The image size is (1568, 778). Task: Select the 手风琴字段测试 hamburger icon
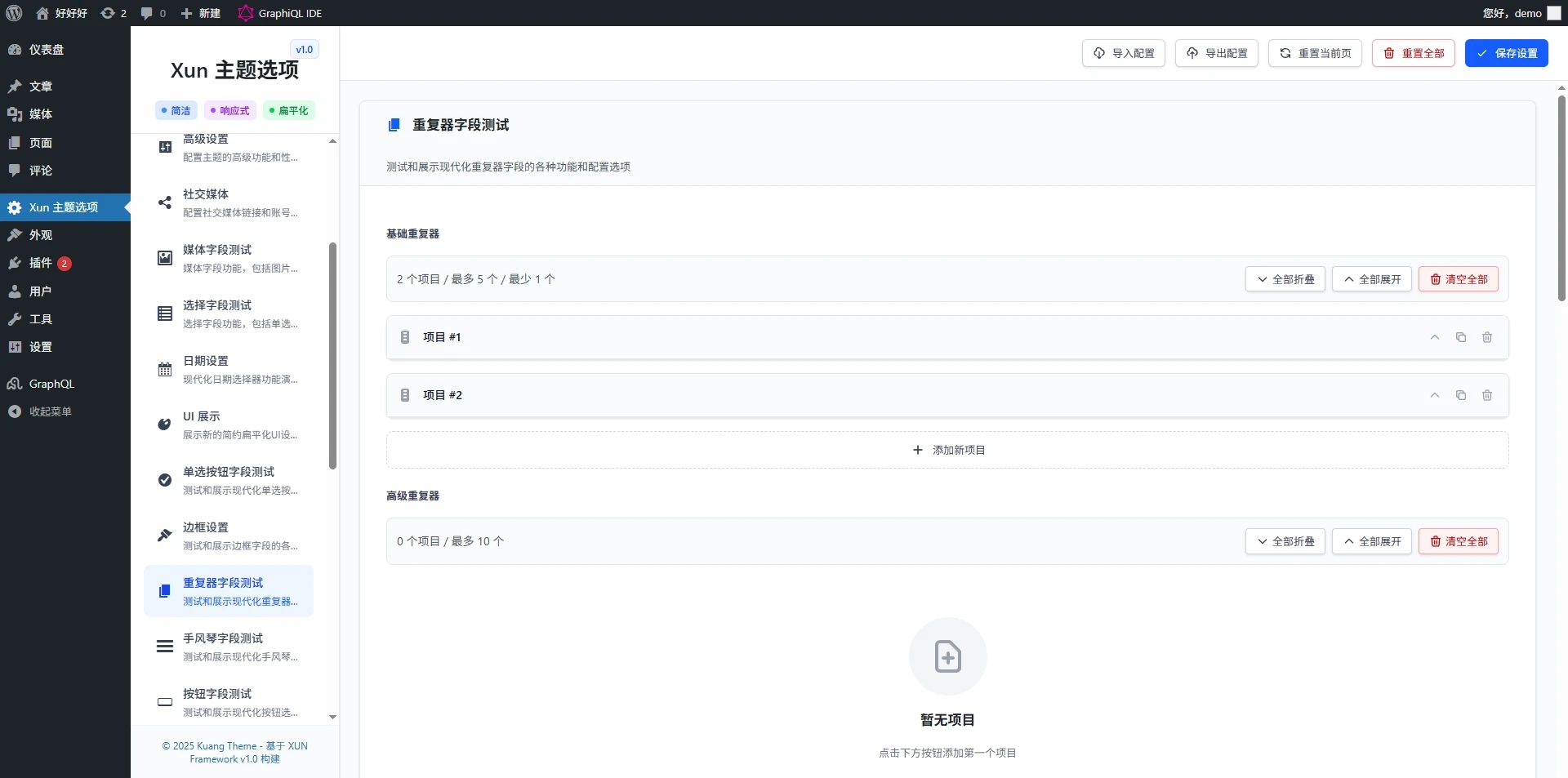pyautogui.click(x=165, y=647)
